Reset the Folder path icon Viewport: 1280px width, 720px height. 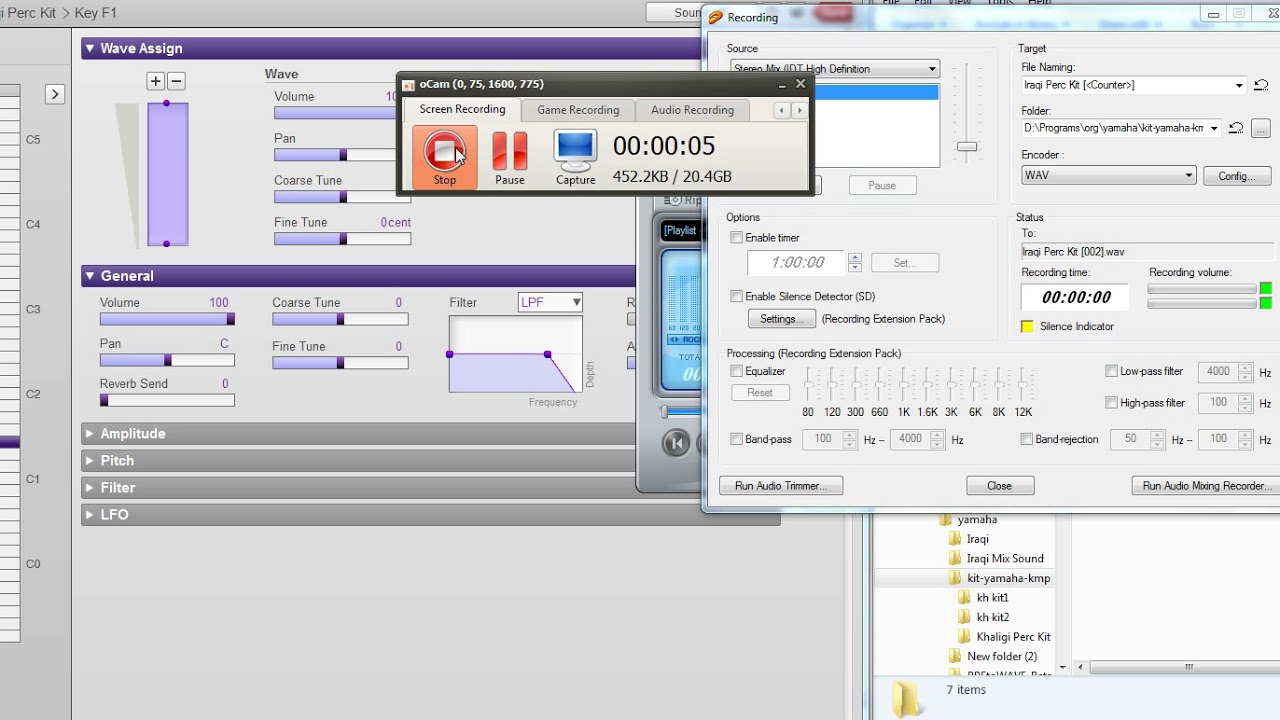coord(1236,128)
